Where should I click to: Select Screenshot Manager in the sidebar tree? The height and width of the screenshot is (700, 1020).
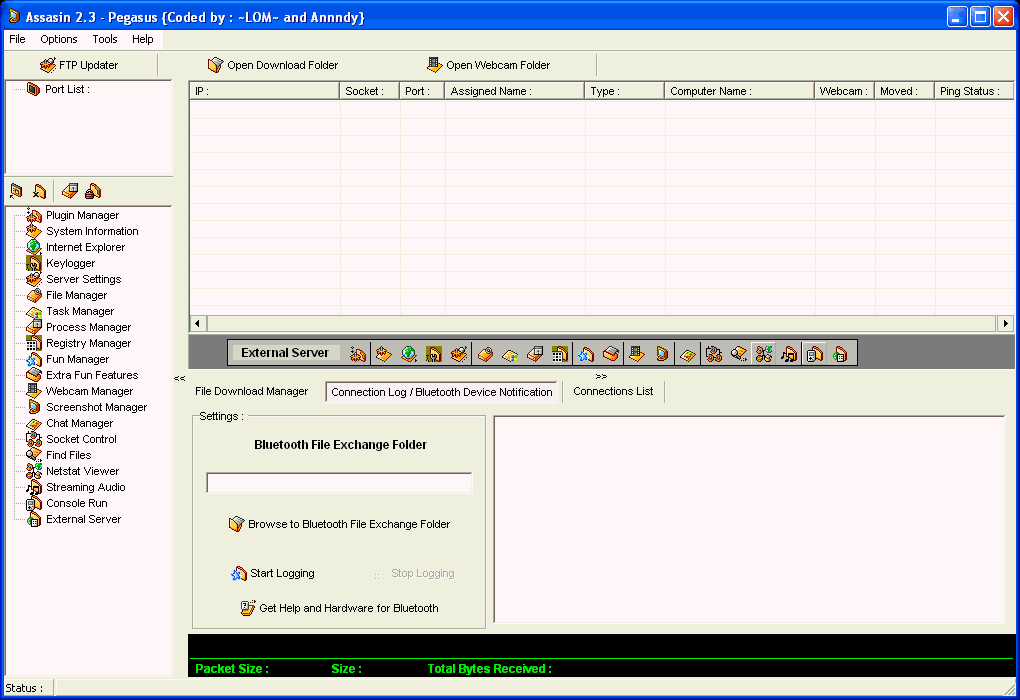96,407
